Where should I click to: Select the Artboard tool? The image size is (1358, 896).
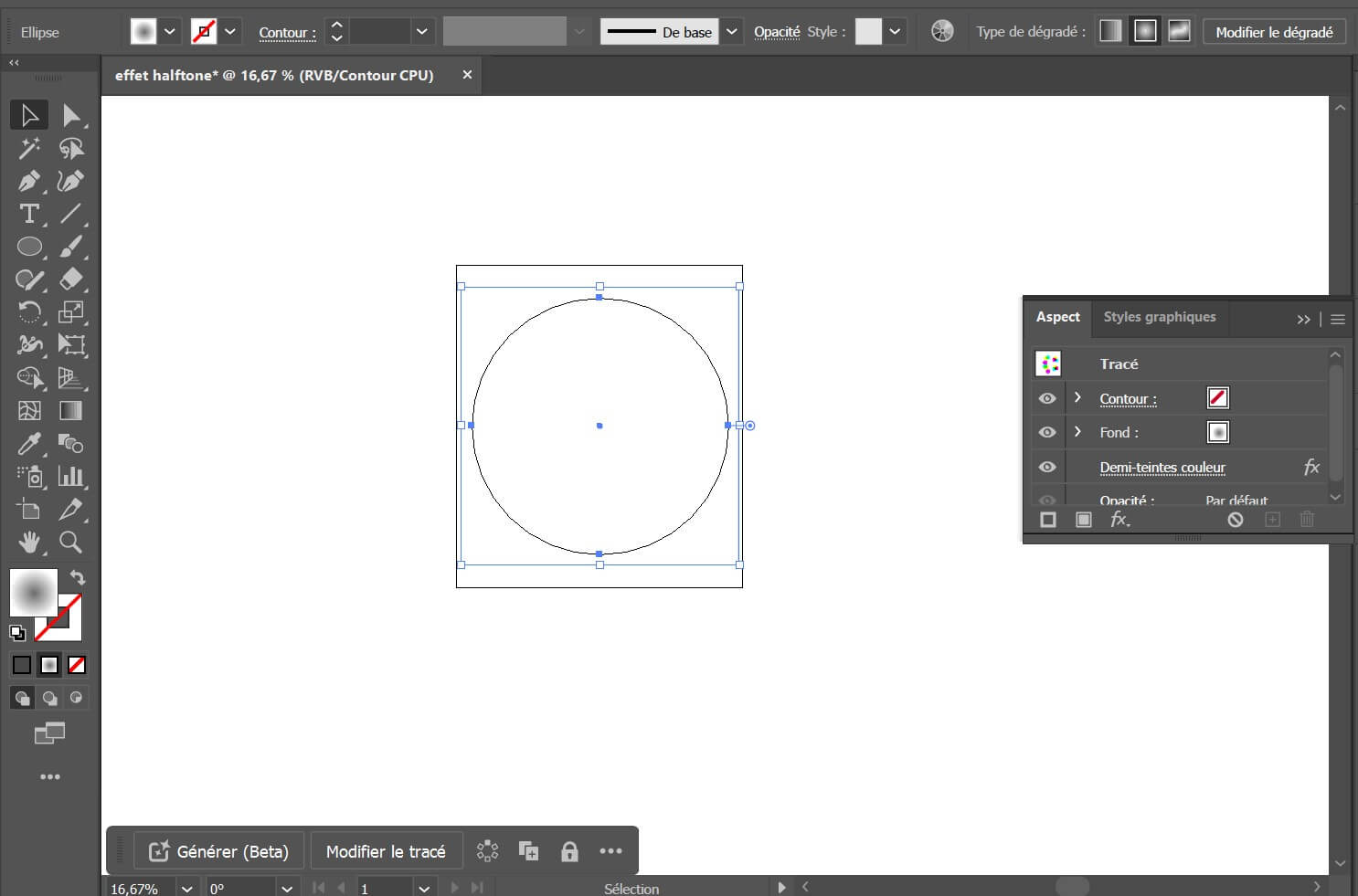(x=29, y=510)
